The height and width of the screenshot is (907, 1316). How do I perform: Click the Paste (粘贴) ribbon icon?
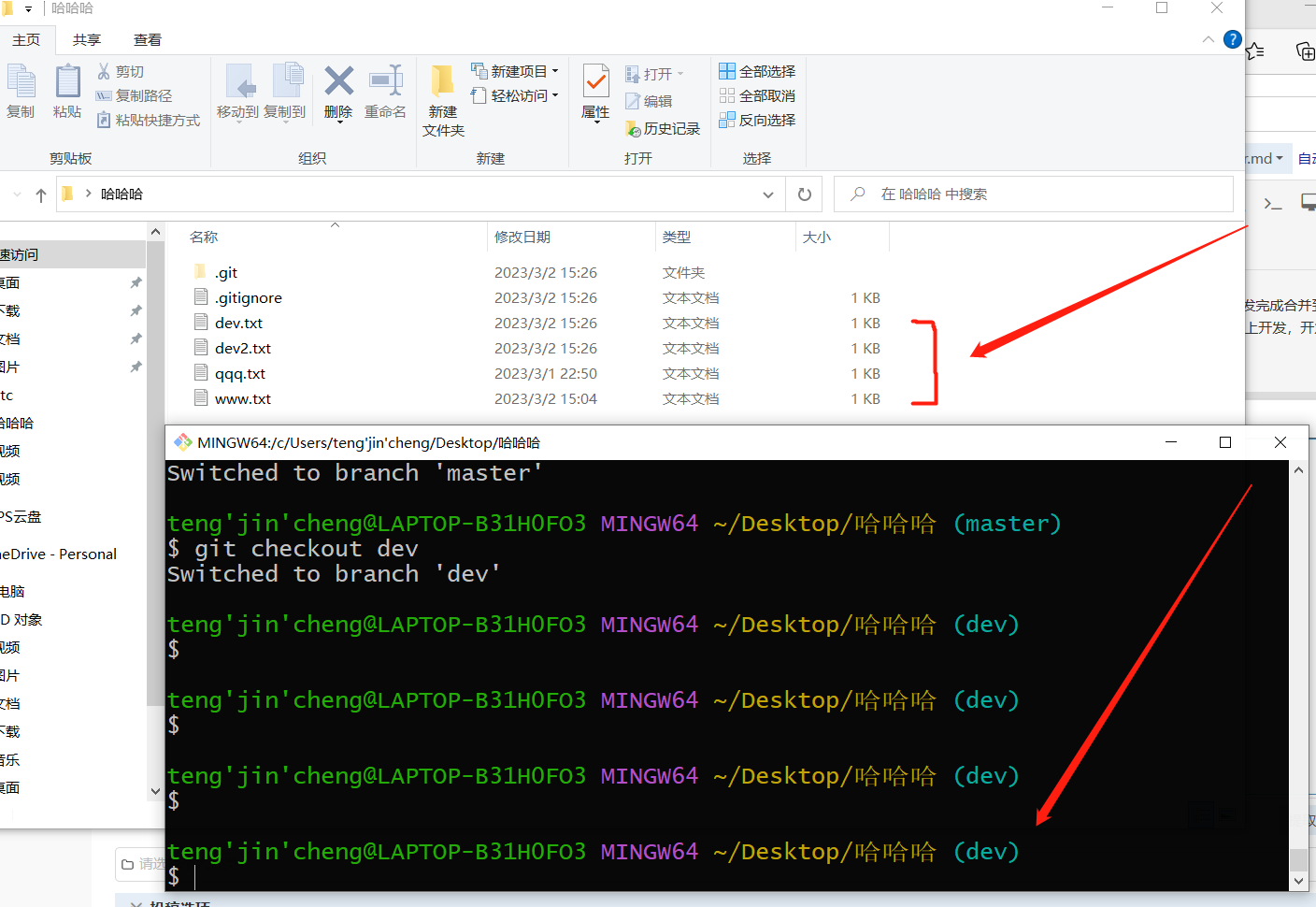point(67,81)
